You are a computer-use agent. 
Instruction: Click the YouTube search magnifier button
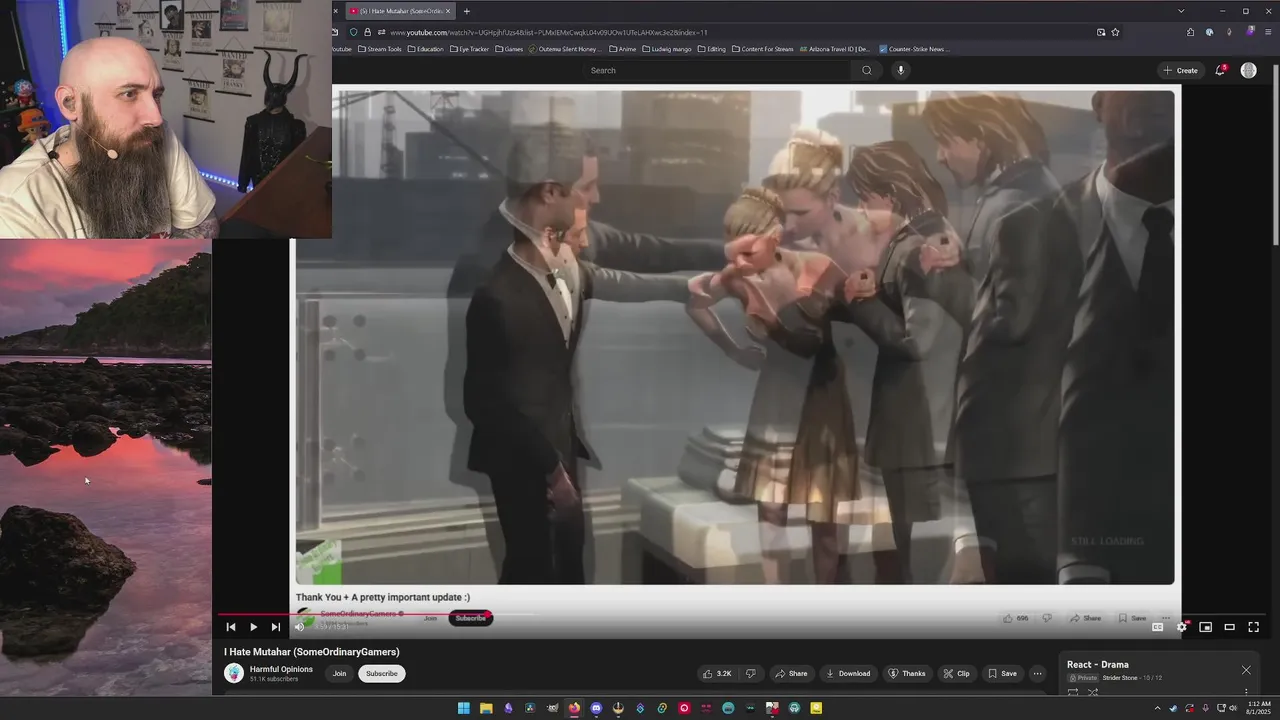867,70
